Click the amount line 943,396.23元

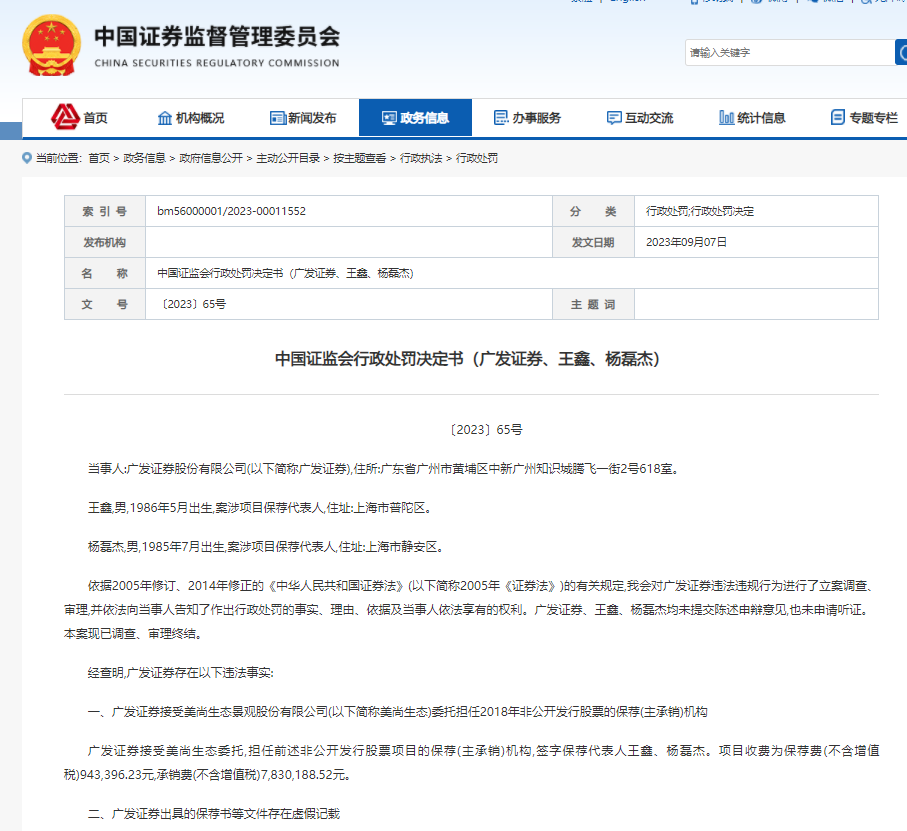207,775
